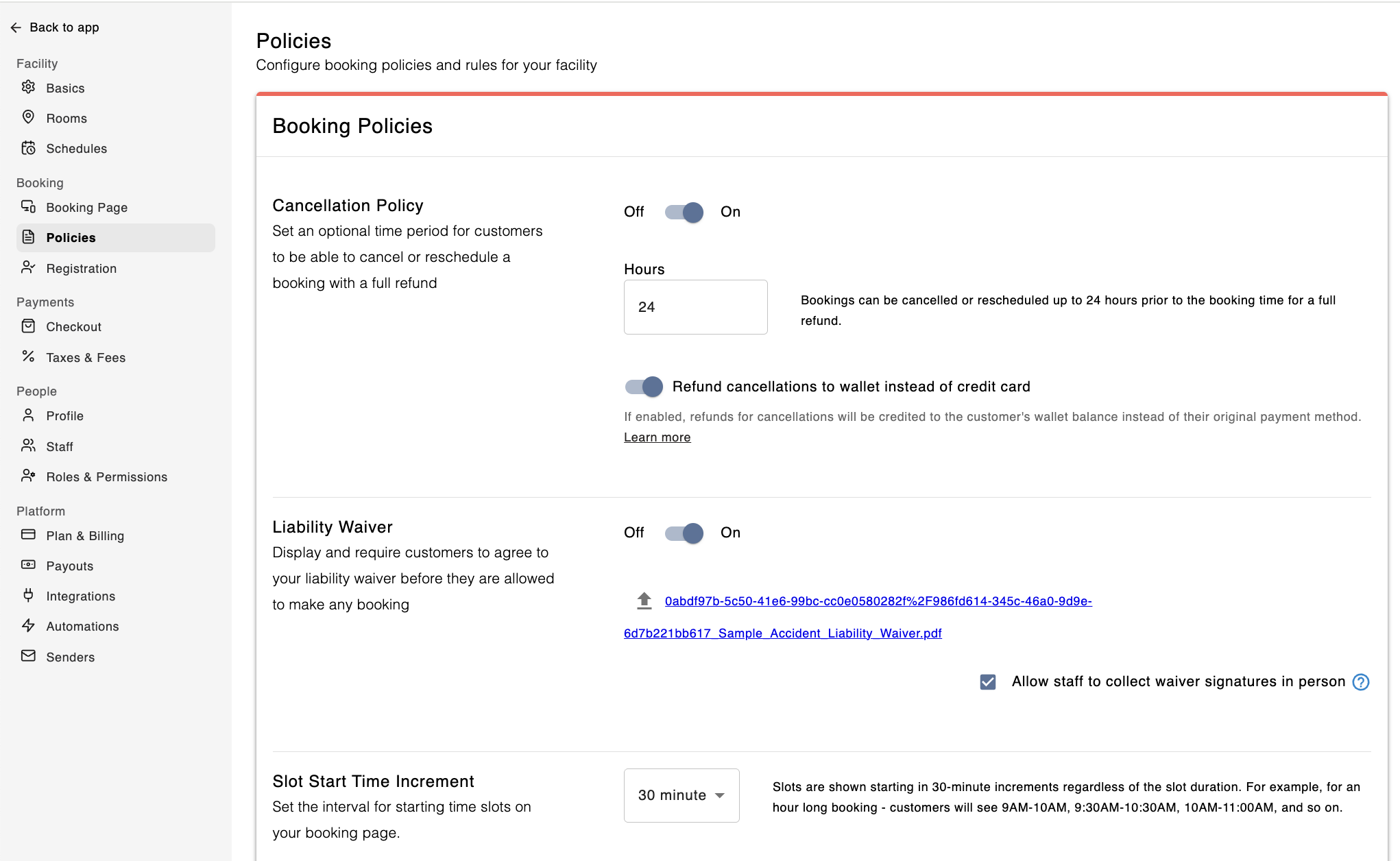The height and width of the screenshot is (861, 1400).
Task: Click the Integrations plug icon
Action: click(x=28, y=596)
